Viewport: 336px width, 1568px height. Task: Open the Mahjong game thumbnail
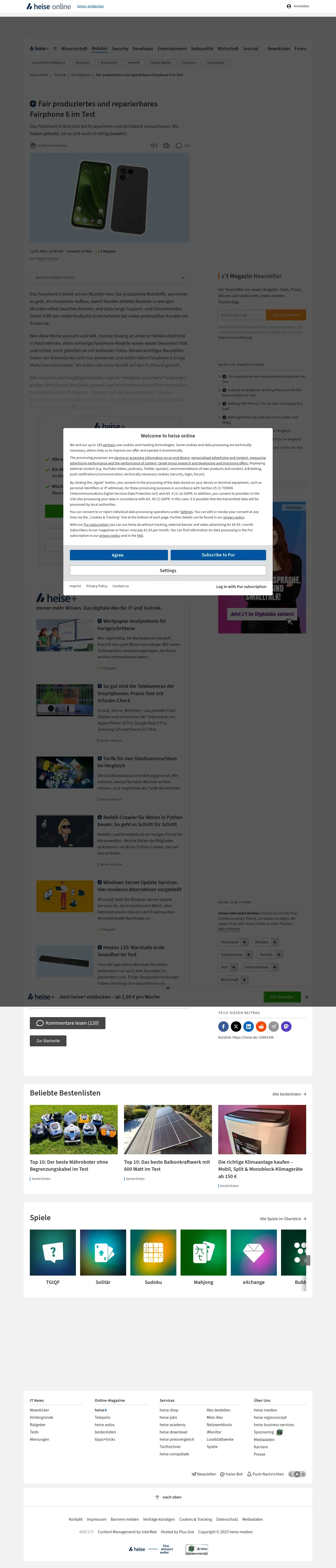(204, 1252)
